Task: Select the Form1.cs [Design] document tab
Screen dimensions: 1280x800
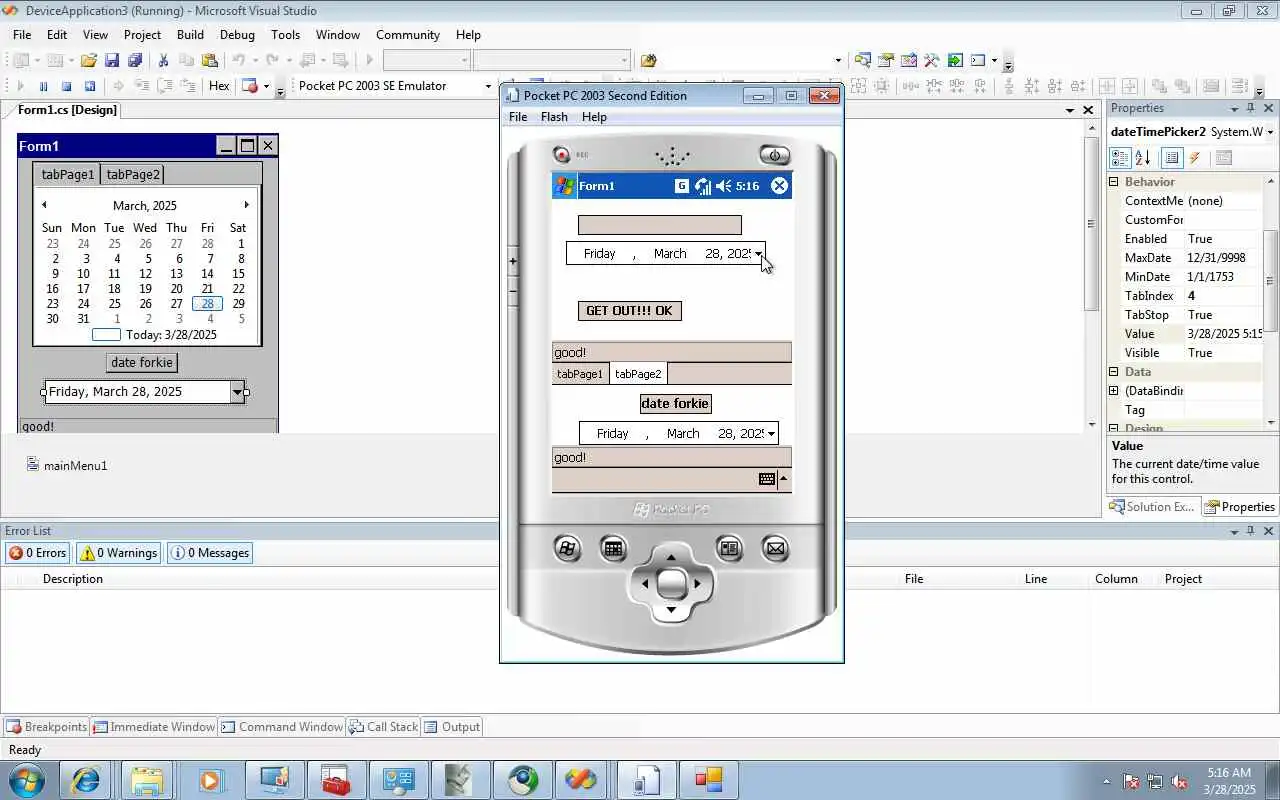Action: pyautogui.click(x=67, y=110)
